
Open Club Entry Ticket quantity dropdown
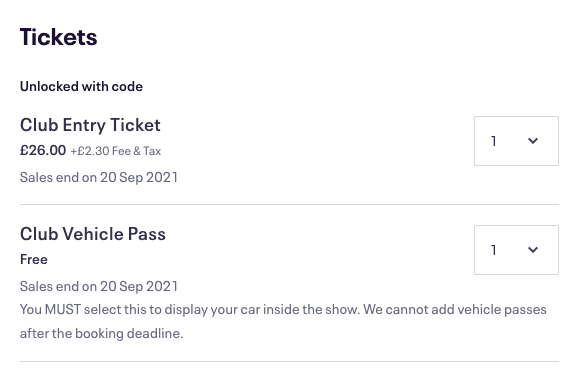point(516,141)
